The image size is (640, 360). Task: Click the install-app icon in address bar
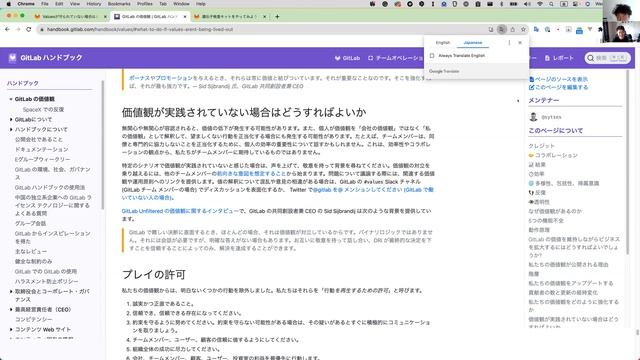pyautogui.click(x=491, y=29)
